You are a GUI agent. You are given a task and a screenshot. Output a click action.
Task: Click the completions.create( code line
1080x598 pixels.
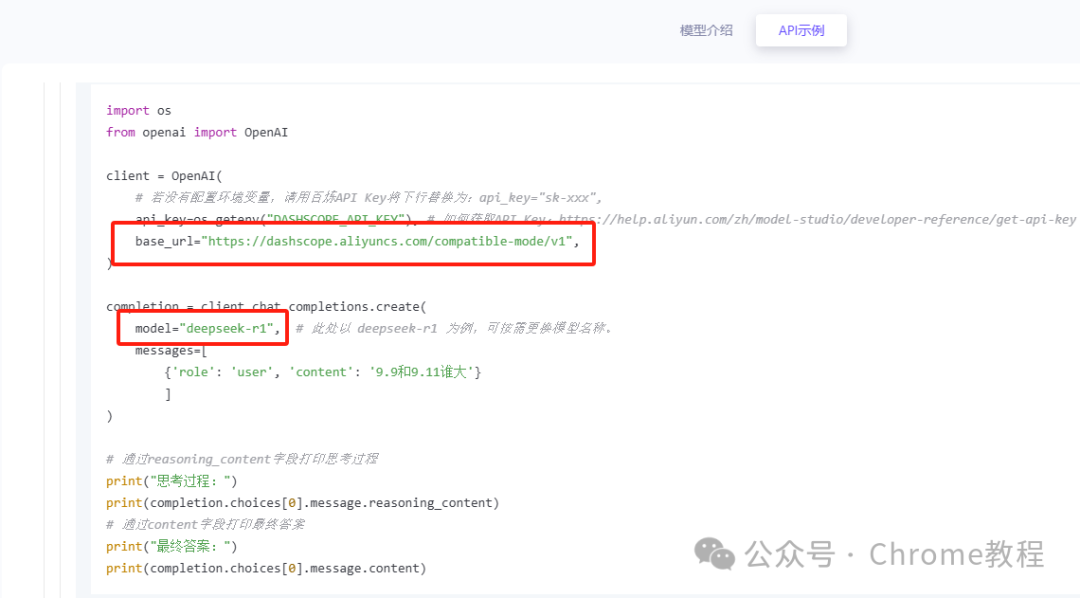coord(267,307)
